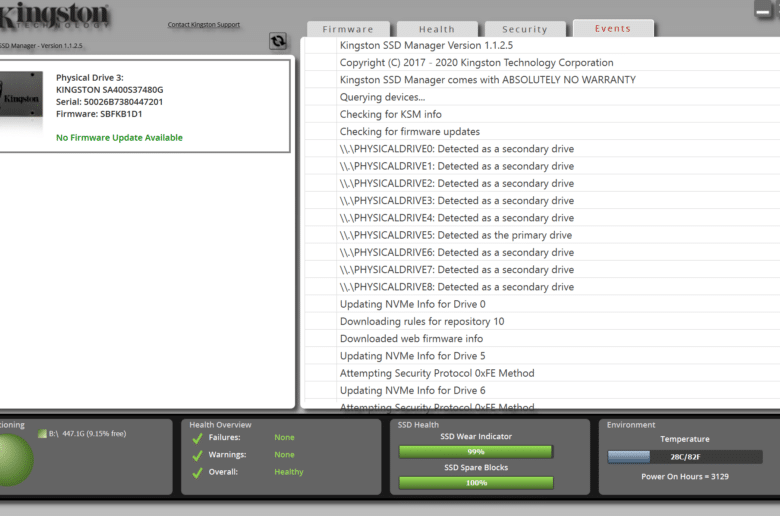Click the 'SSD Health' panel heading
780x516 pixels.
(x=418, y=425)
